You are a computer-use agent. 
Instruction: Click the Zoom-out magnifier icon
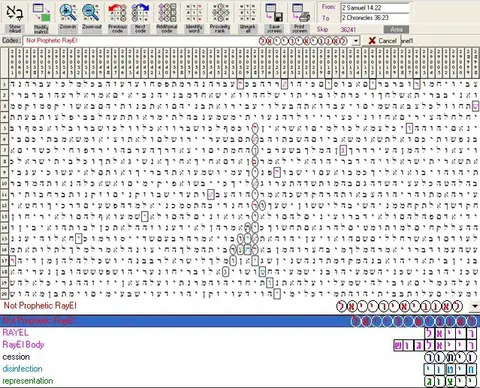point(91,12)
